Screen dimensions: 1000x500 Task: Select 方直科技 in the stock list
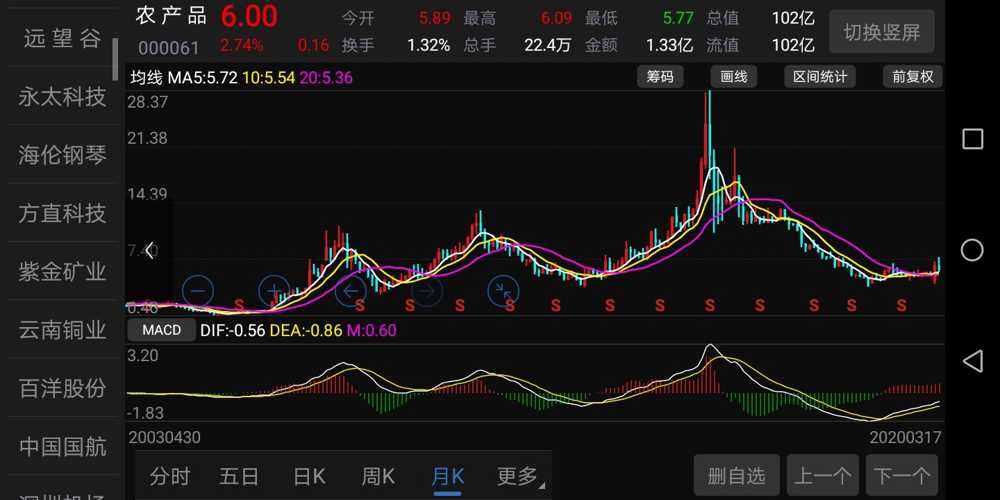62,213
